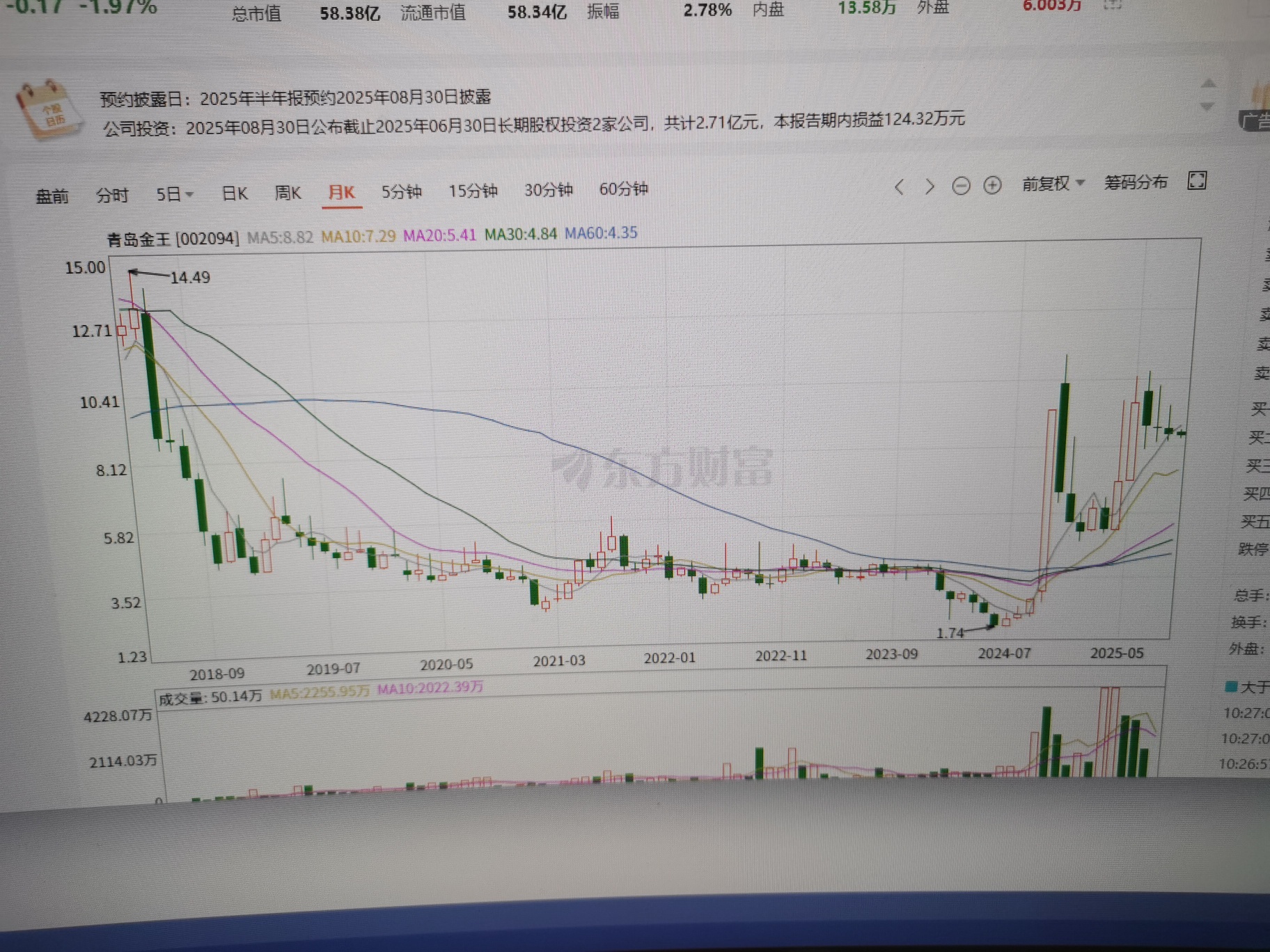Click the 1.74 low price marker
Screen dimensions: 1270x952
tap(950, 633)
